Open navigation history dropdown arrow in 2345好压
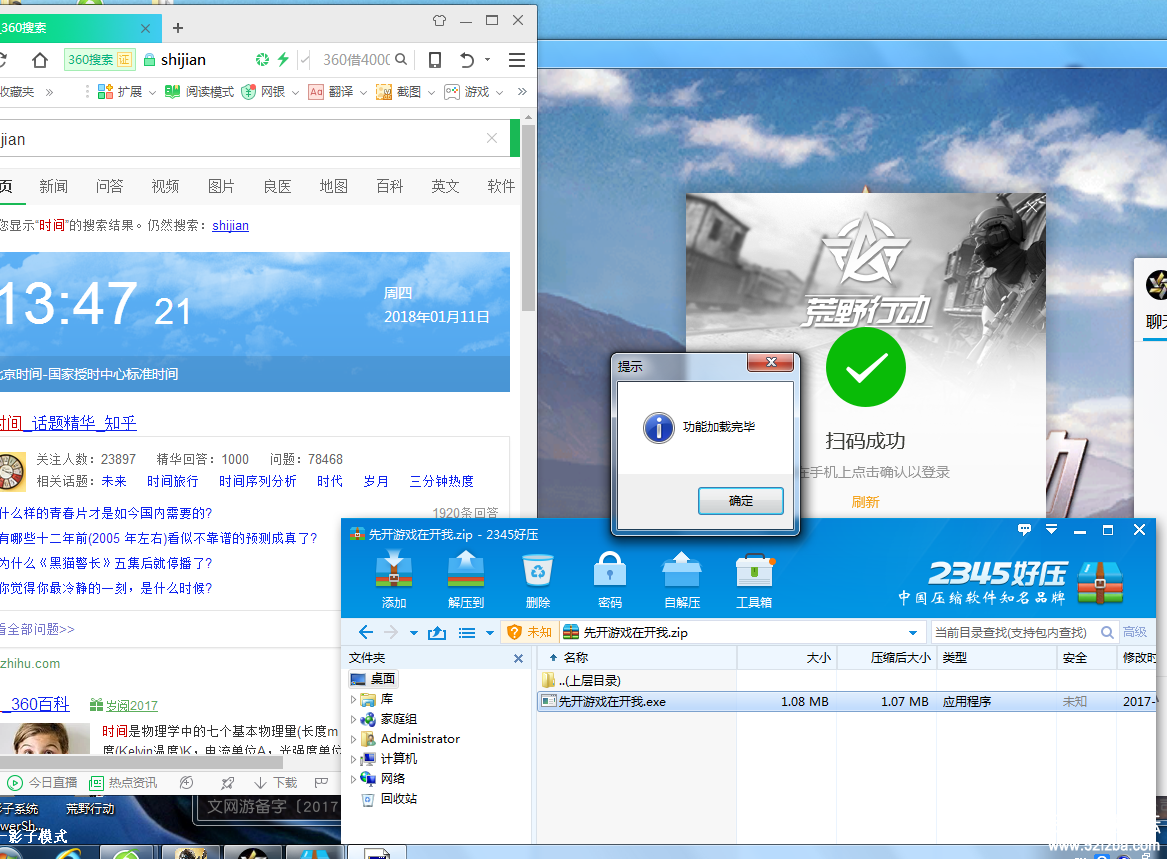This screenshot has height=859, width=1167. click(x=413, y=633)
